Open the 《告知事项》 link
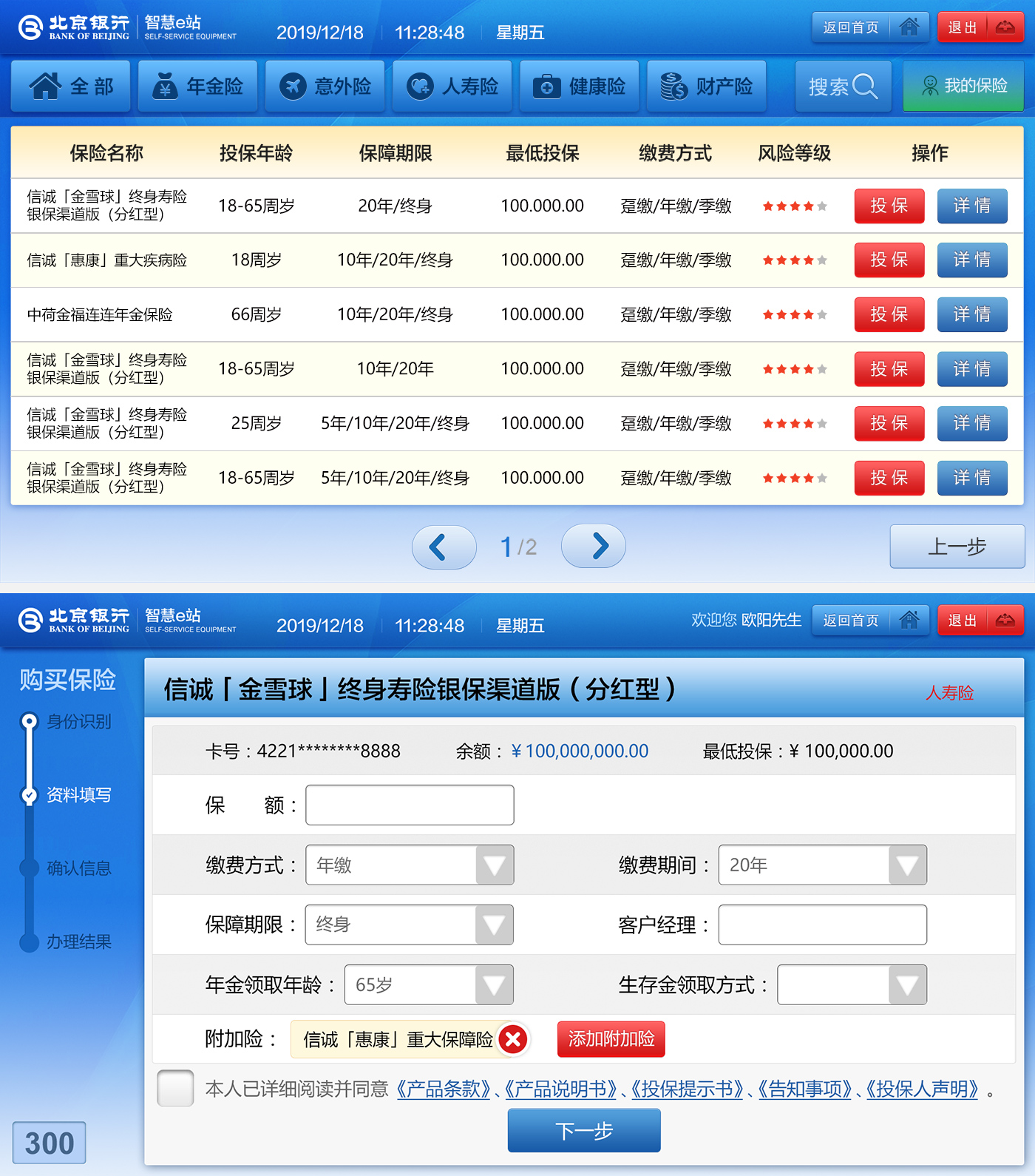1035x1176 pixels. (x=804, y=1089)
